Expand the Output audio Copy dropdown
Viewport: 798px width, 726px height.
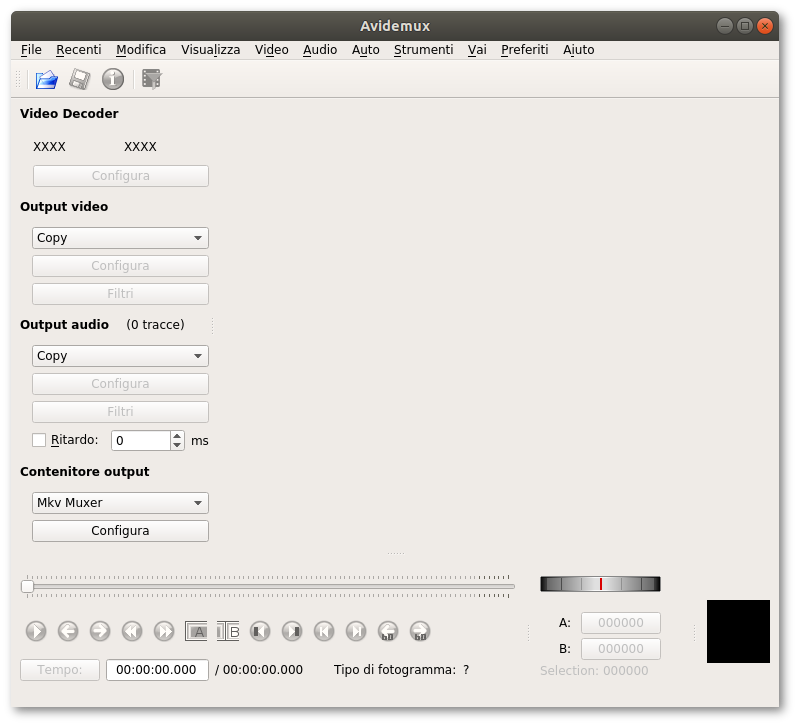coord(120,356)
